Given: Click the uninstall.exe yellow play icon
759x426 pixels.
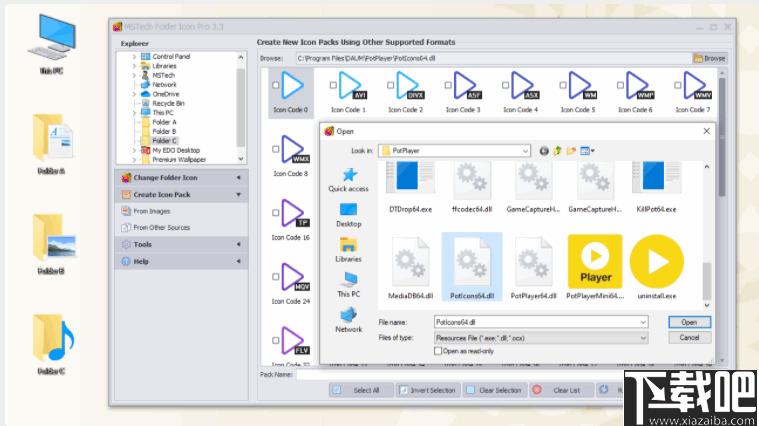Looking at the screenshot, I should (x=656, y=262).
